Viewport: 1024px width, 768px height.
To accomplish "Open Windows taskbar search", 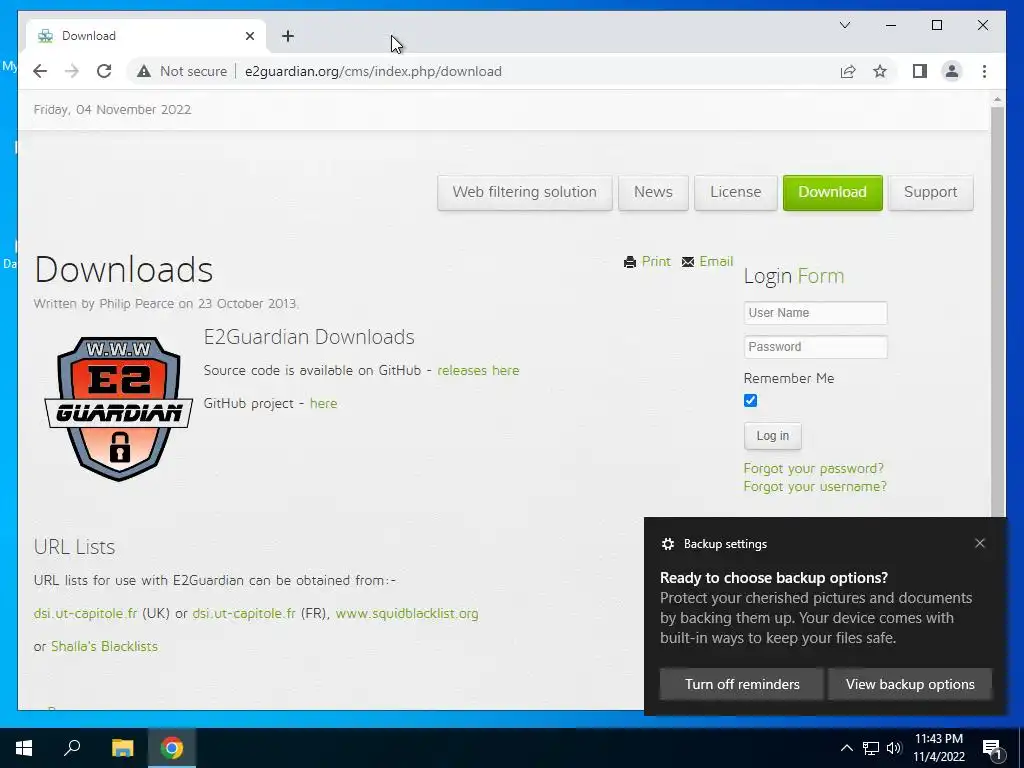I will tap(72, 748).
